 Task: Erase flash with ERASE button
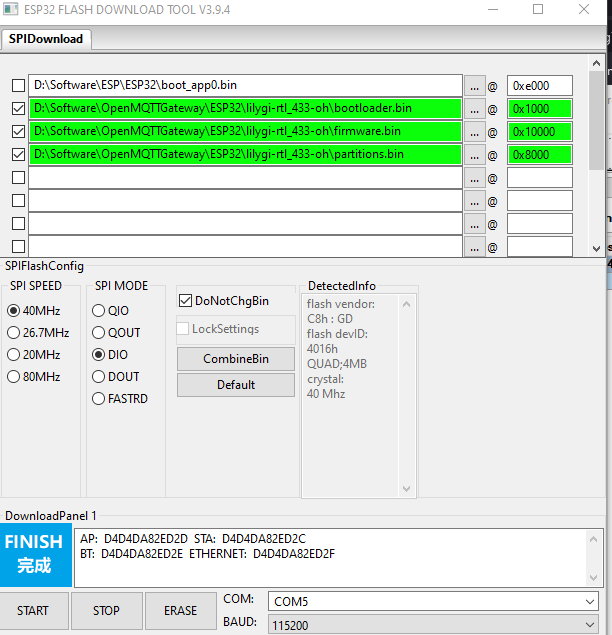tap(181, 611)
